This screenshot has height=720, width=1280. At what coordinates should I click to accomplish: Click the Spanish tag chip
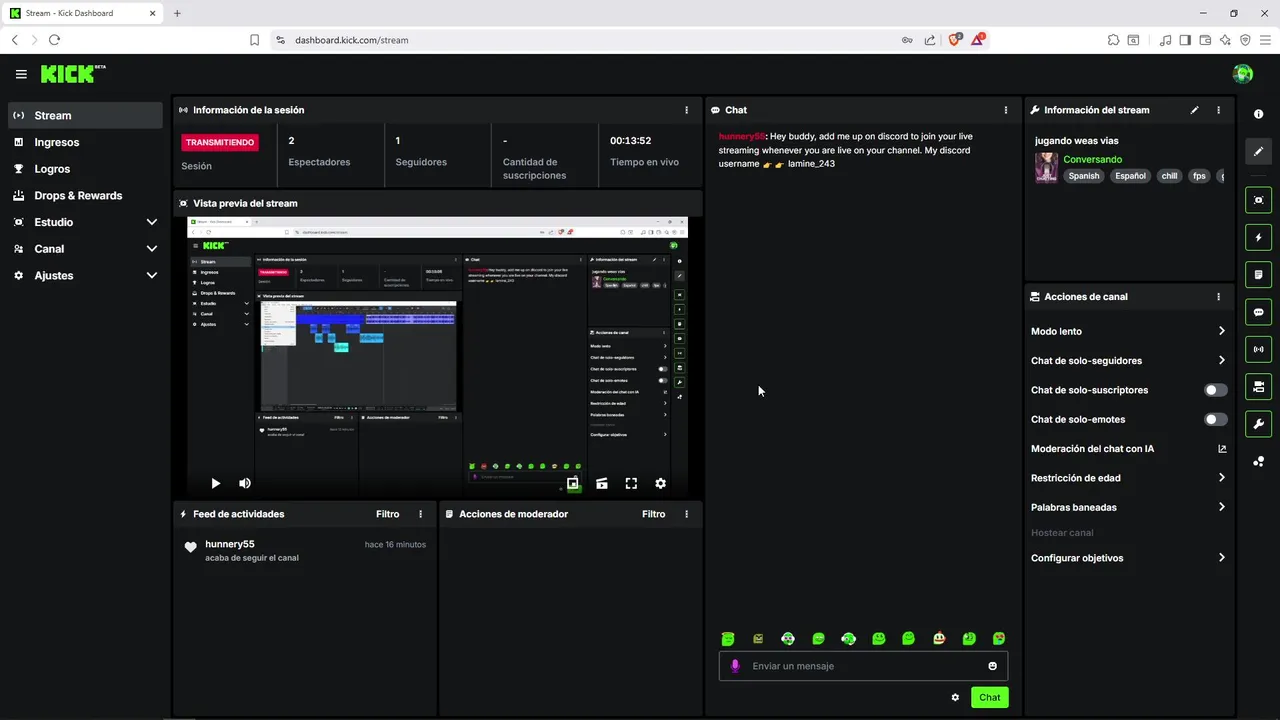[1083, 176]
